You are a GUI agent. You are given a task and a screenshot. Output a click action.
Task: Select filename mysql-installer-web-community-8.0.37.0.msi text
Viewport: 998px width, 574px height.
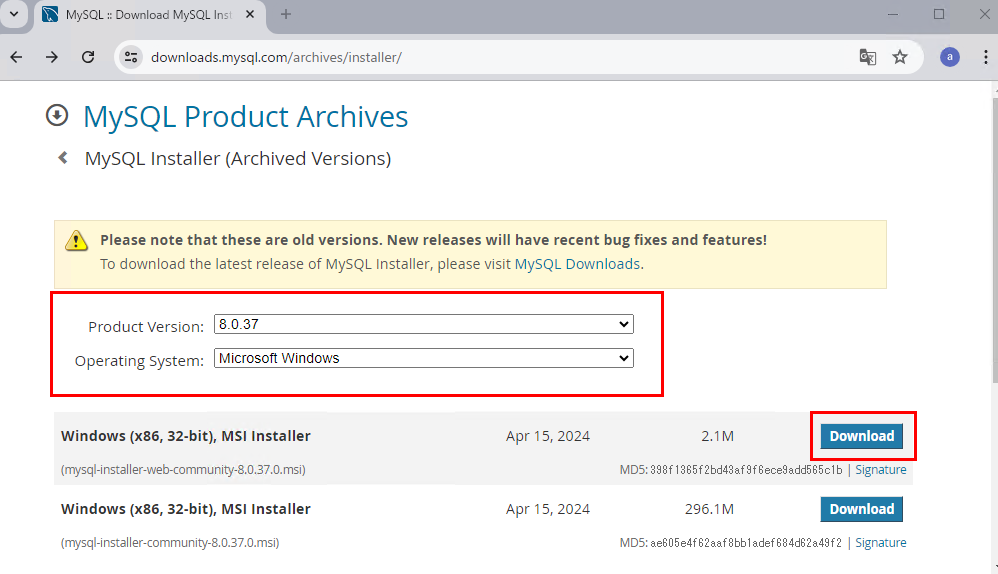click(x=183, y=470)
